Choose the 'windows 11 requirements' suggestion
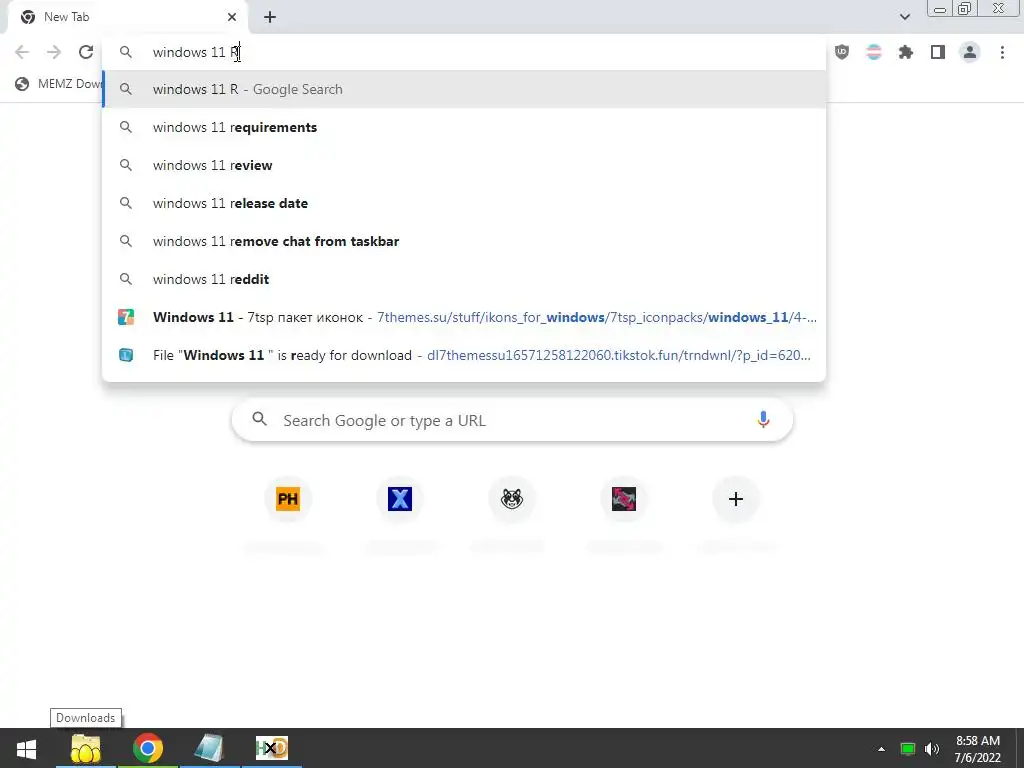This screenshot has width=1024, height=768. click(464, 127)
